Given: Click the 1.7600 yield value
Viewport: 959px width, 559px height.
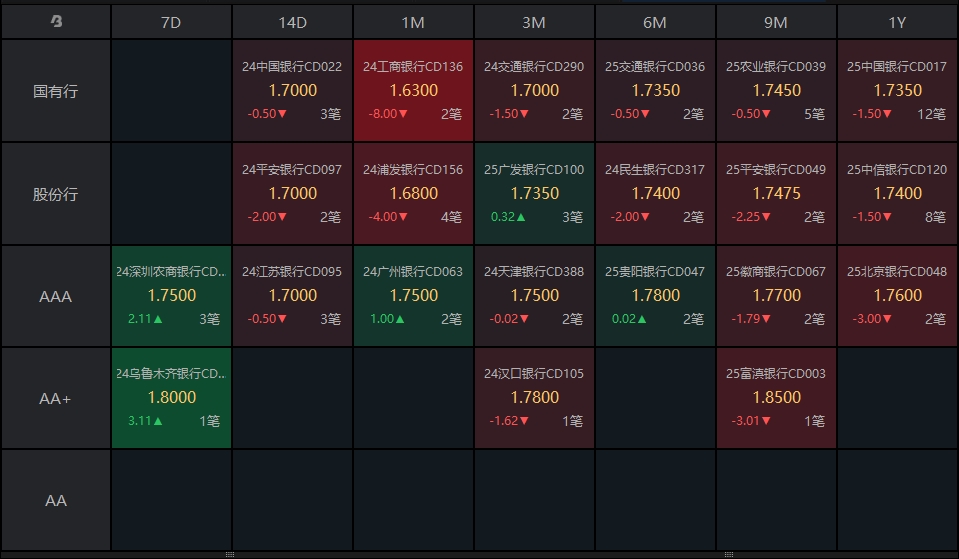Looking at the screenshot, I should (x=898, y=295).
